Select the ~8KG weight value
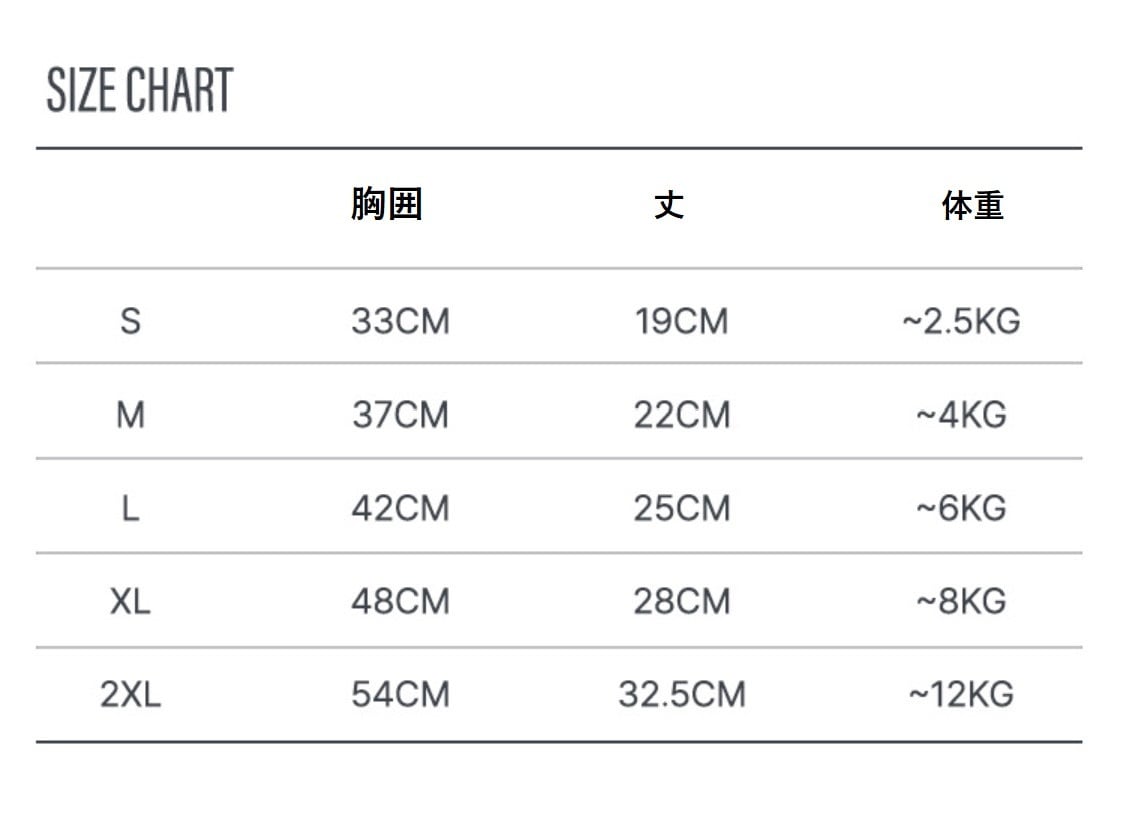1134x816 pixels. 961,601
